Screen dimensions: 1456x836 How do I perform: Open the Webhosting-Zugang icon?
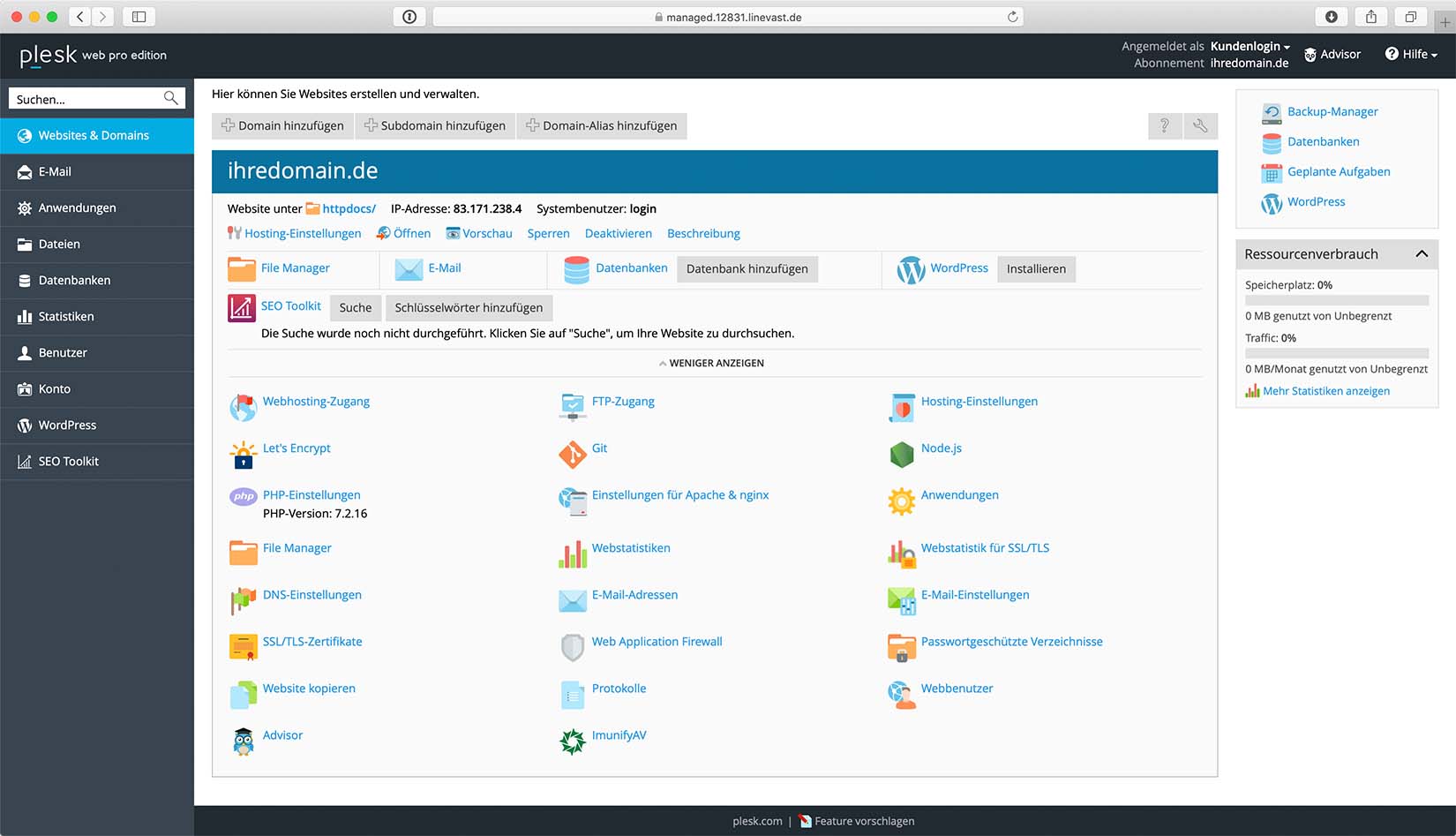tap(243, 407)
